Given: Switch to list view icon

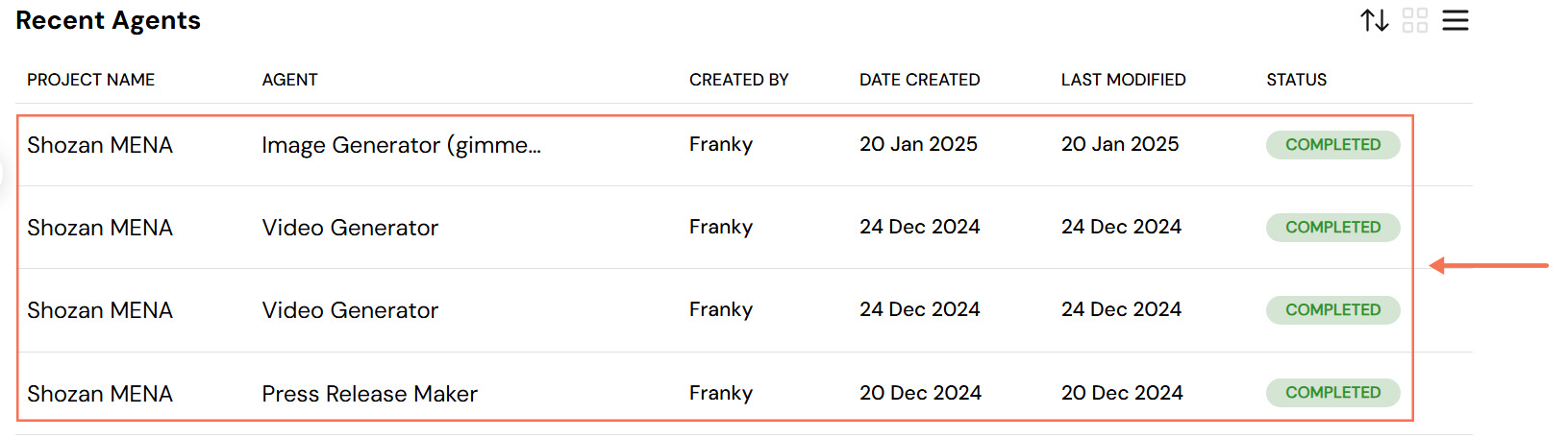Looking at the screenshot, I should [1456, 20].
